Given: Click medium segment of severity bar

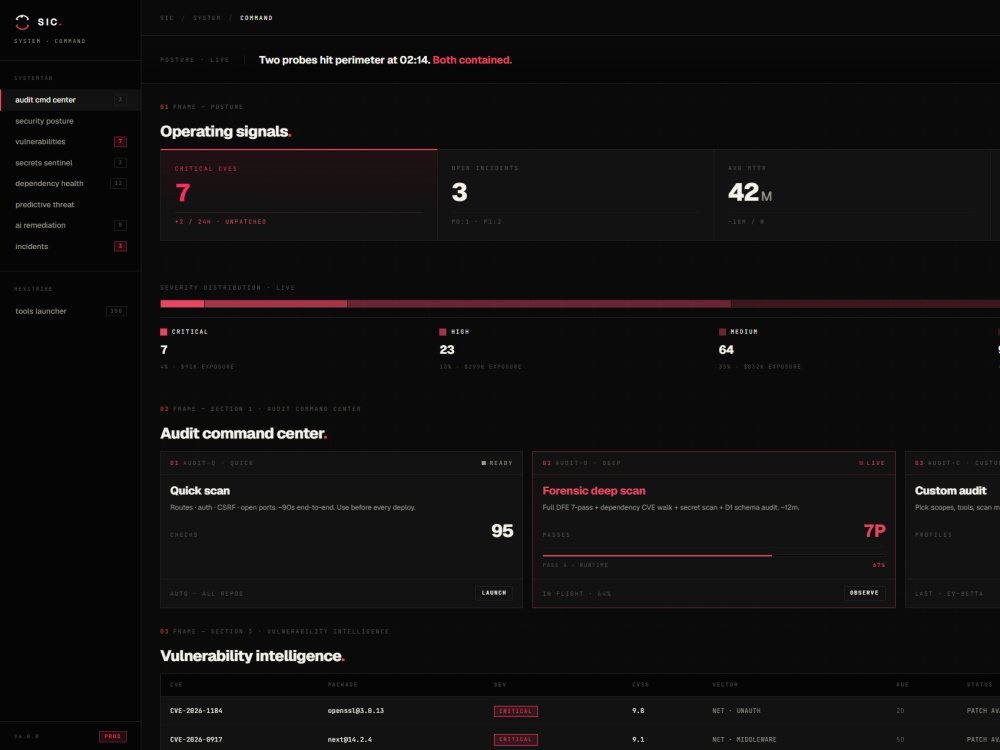Looking at the screenshot, I should 539,304.
